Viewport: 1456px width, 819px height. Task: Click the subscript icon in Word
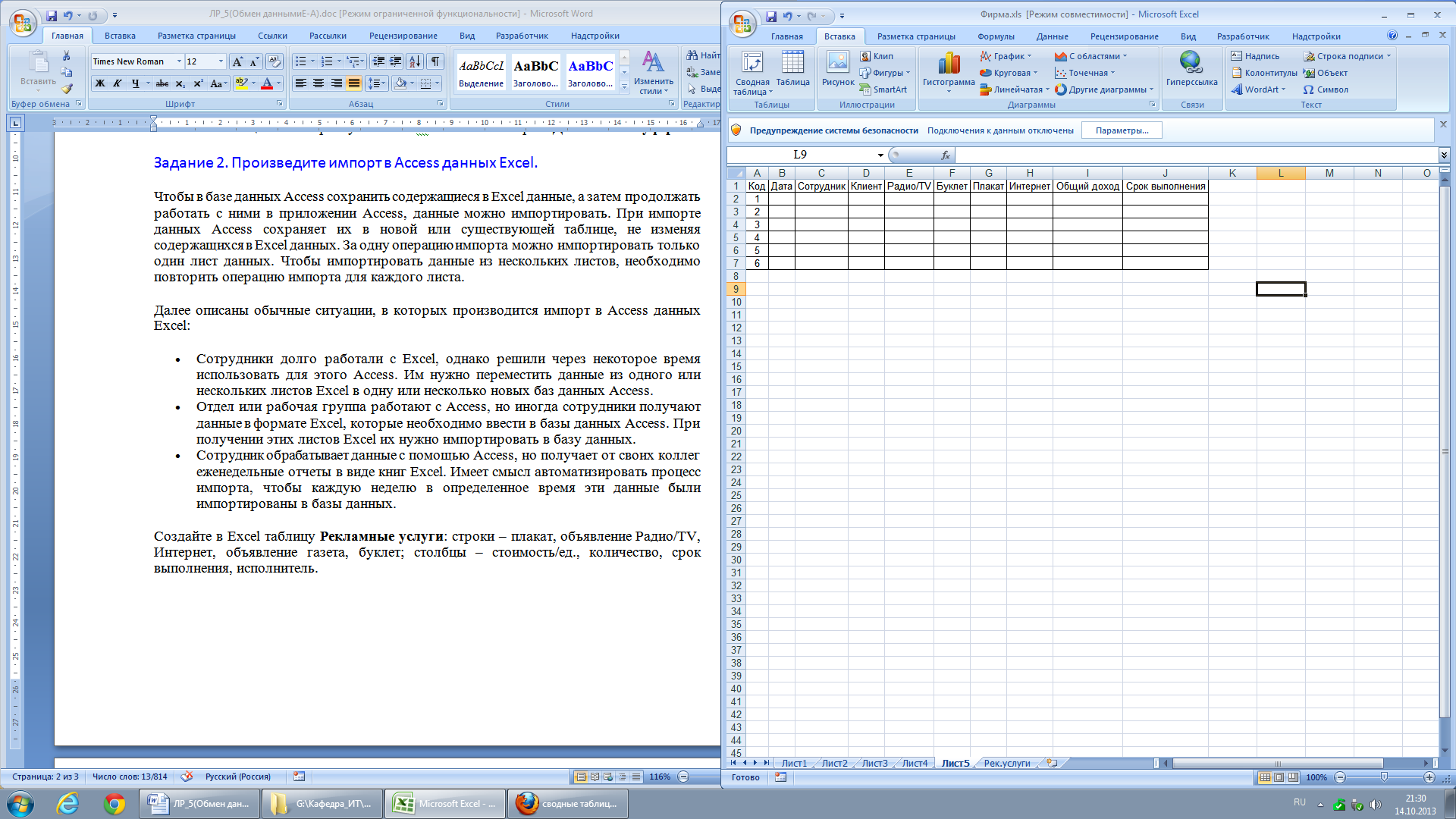click(x=180, y=83)
